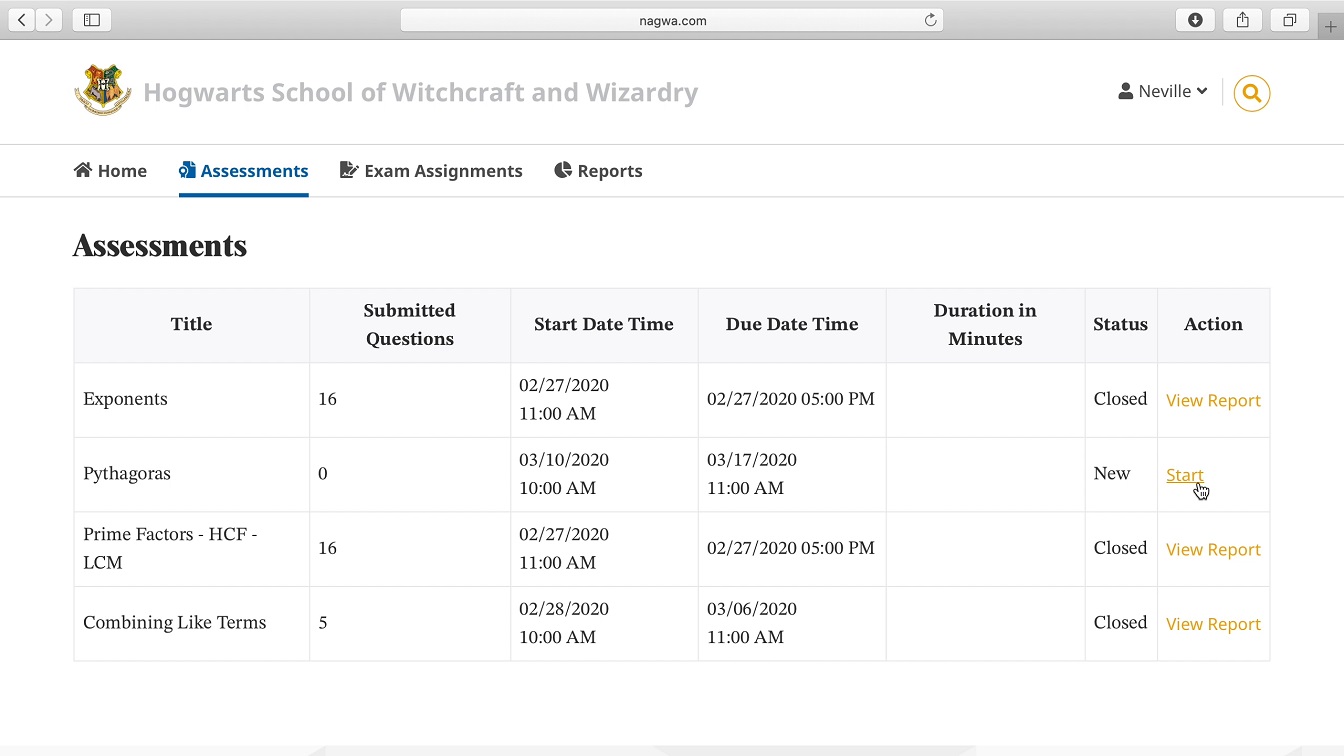
Task: Click the Safari share icon
Action: [x=1242, y=20]
